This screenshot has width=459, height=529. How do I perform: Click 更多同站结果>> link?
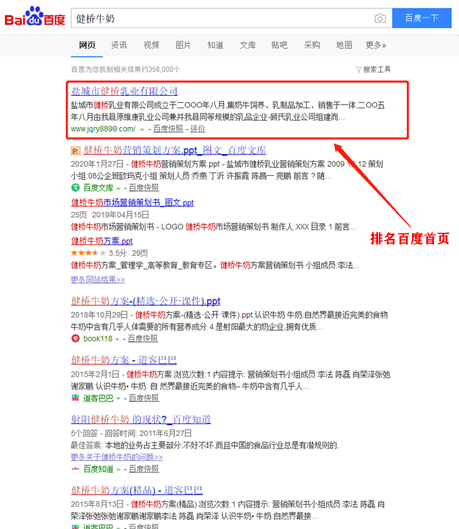[98, 279]
